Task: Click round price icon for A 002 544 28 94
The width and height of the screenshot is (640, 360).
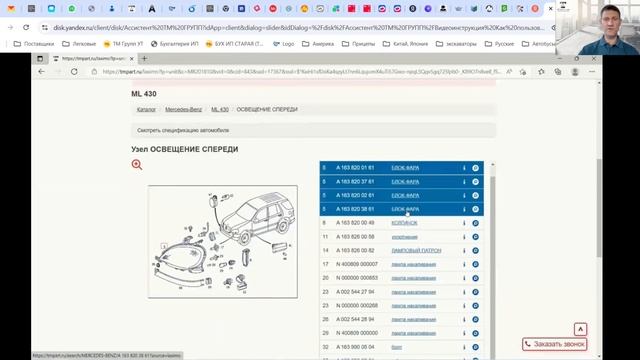Action: 476,319
